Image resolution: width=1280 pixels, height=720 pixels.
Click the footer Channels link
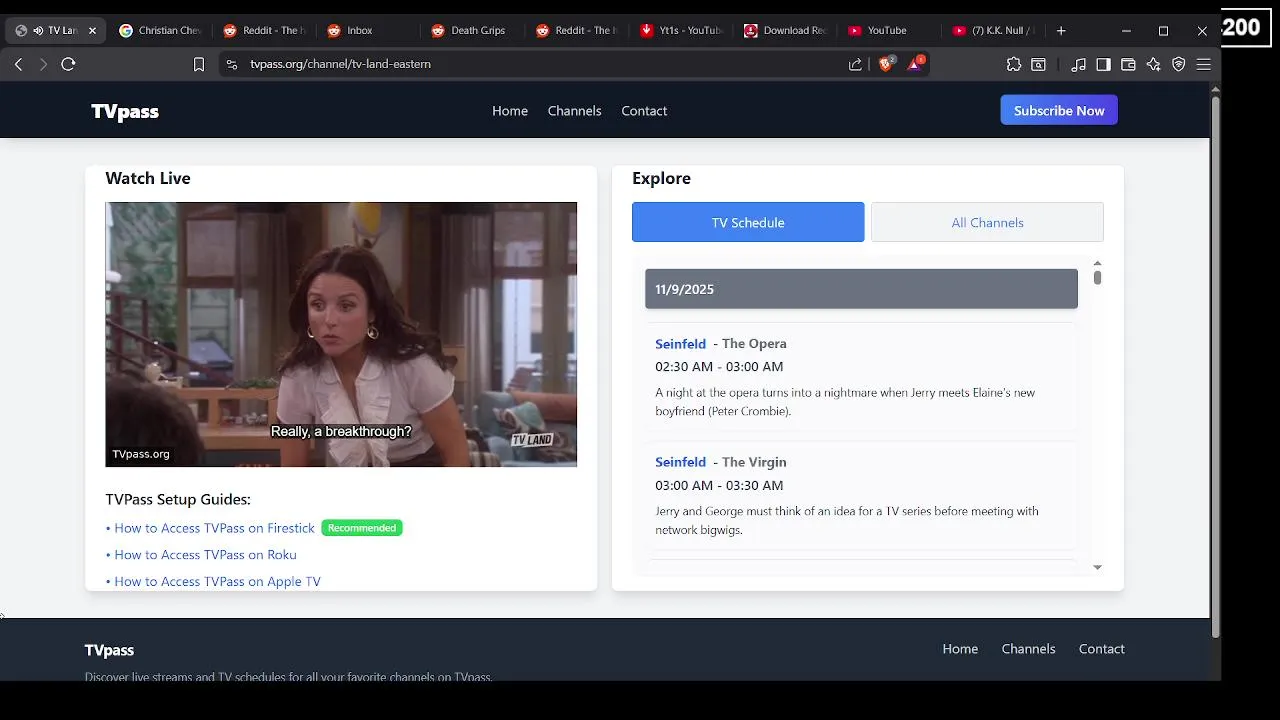coord(1028,649)
